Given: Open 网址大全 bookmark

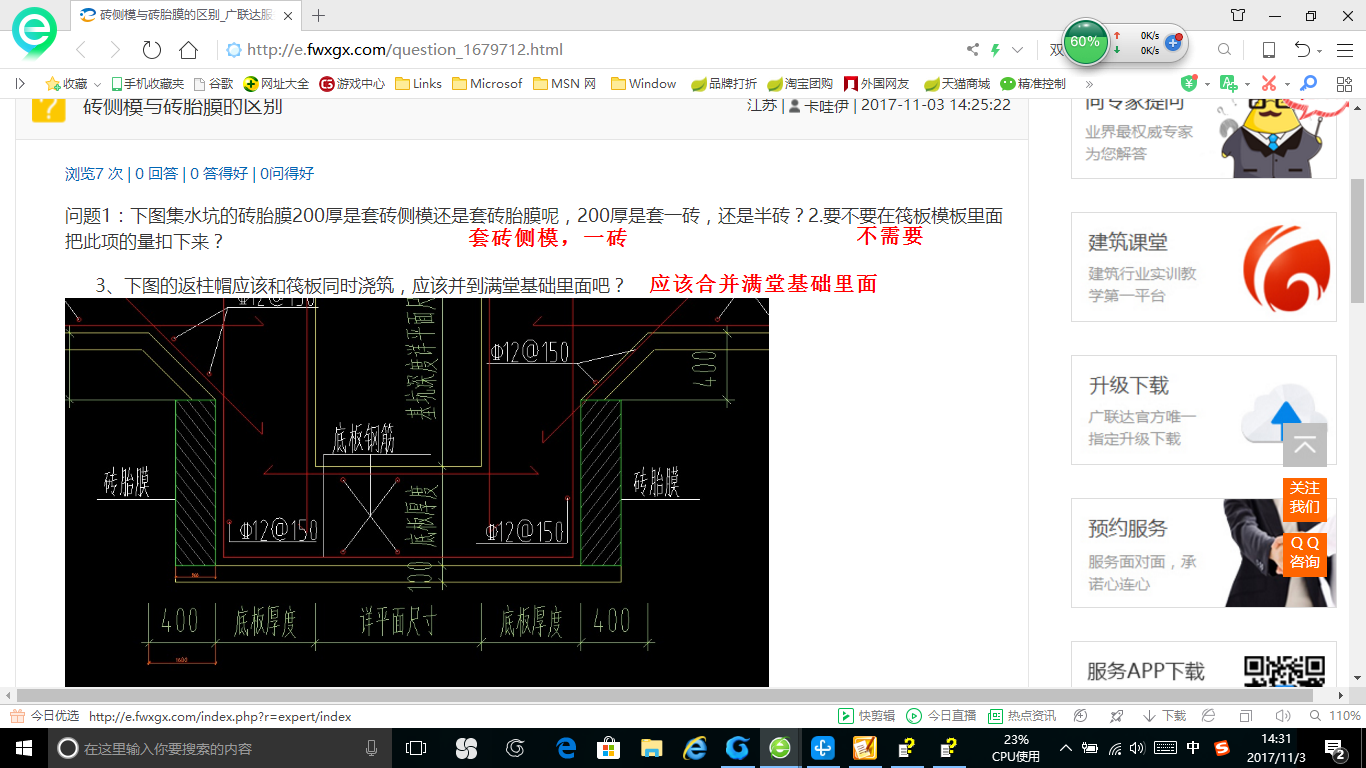Looking at the screenshot, I should coord(277,84).
